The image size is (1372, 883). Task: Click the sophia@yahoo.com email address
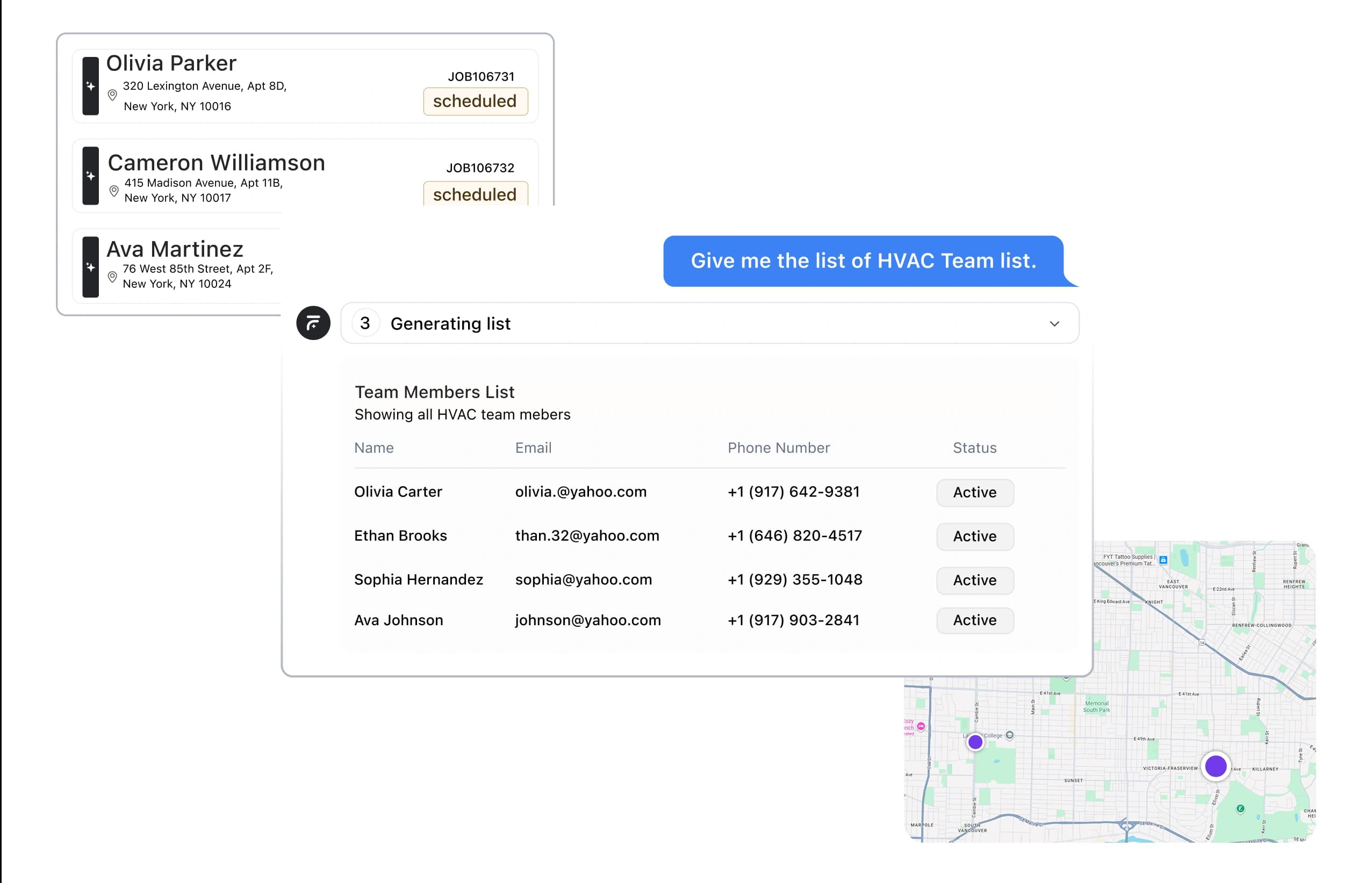583,580
